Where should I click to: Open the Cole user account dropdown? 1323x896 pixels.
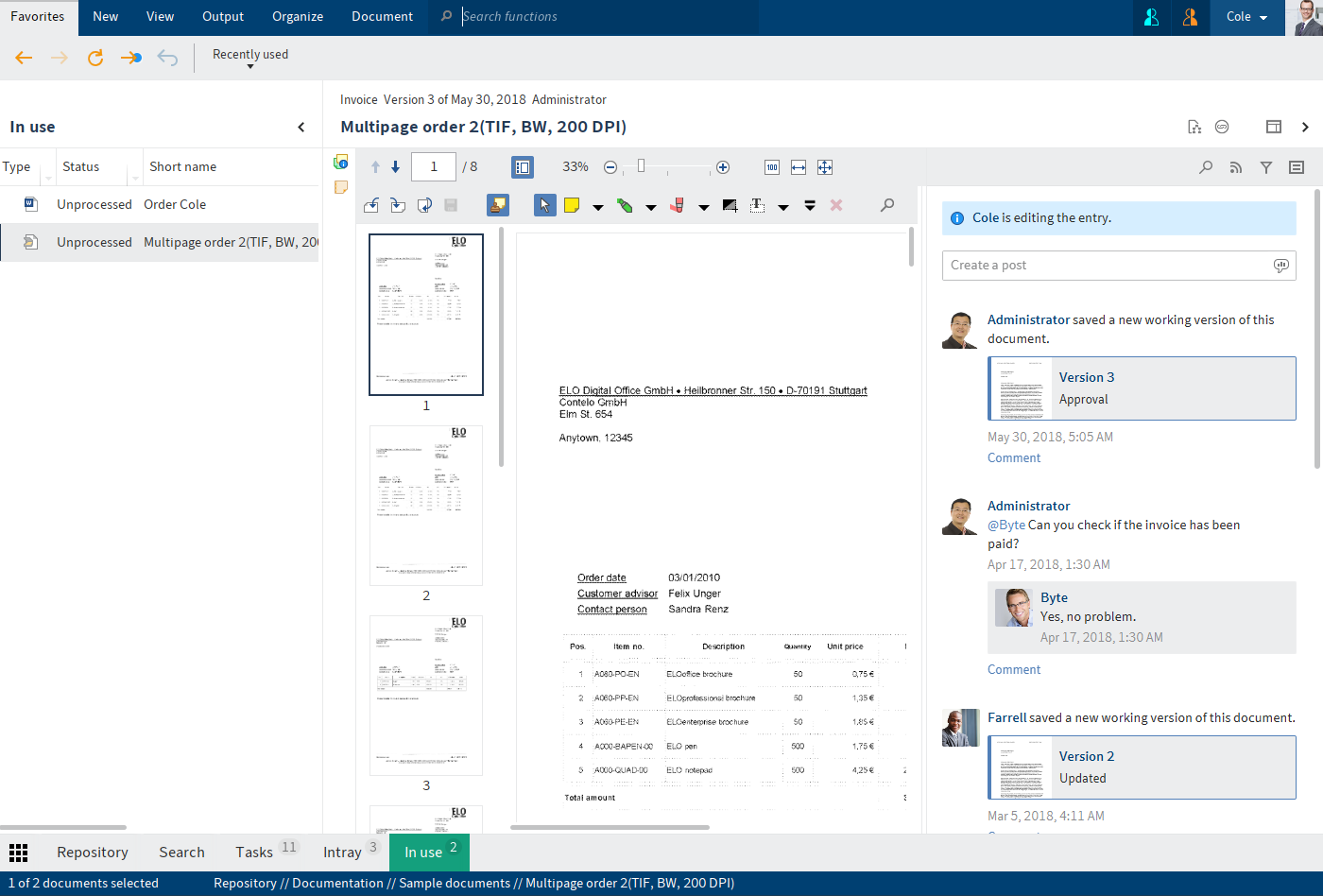[x=1246, y=17]
